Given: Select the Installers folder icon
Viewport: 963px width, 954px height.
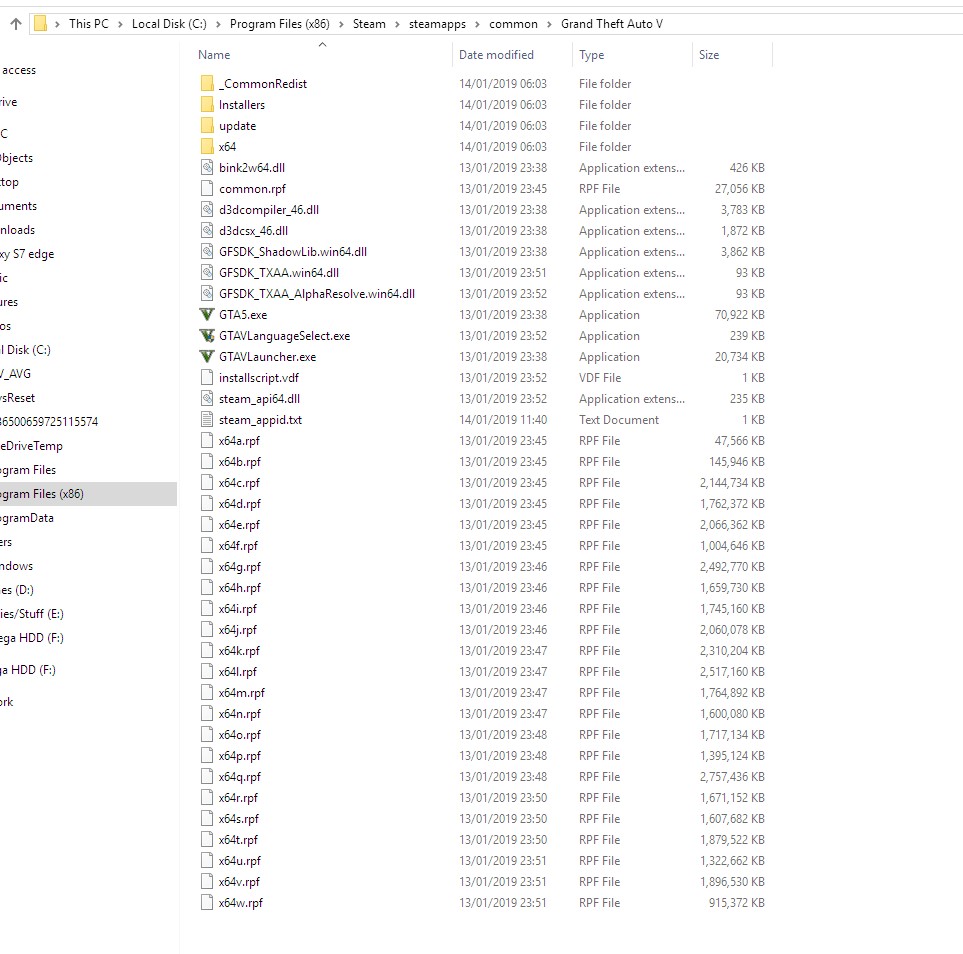Looking at the screenshot, I should [208, 104].
